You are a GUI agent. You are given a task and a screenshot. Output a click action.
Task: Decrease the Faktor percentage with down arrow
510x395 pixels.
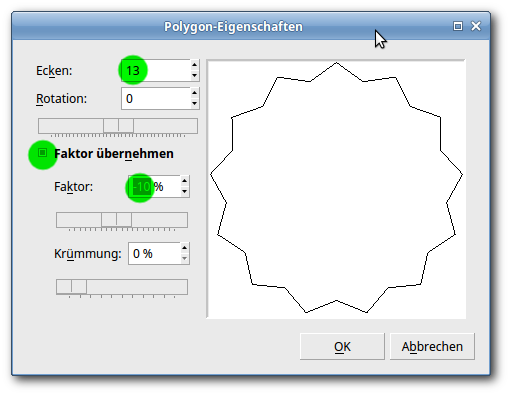(x=185, y=192)
